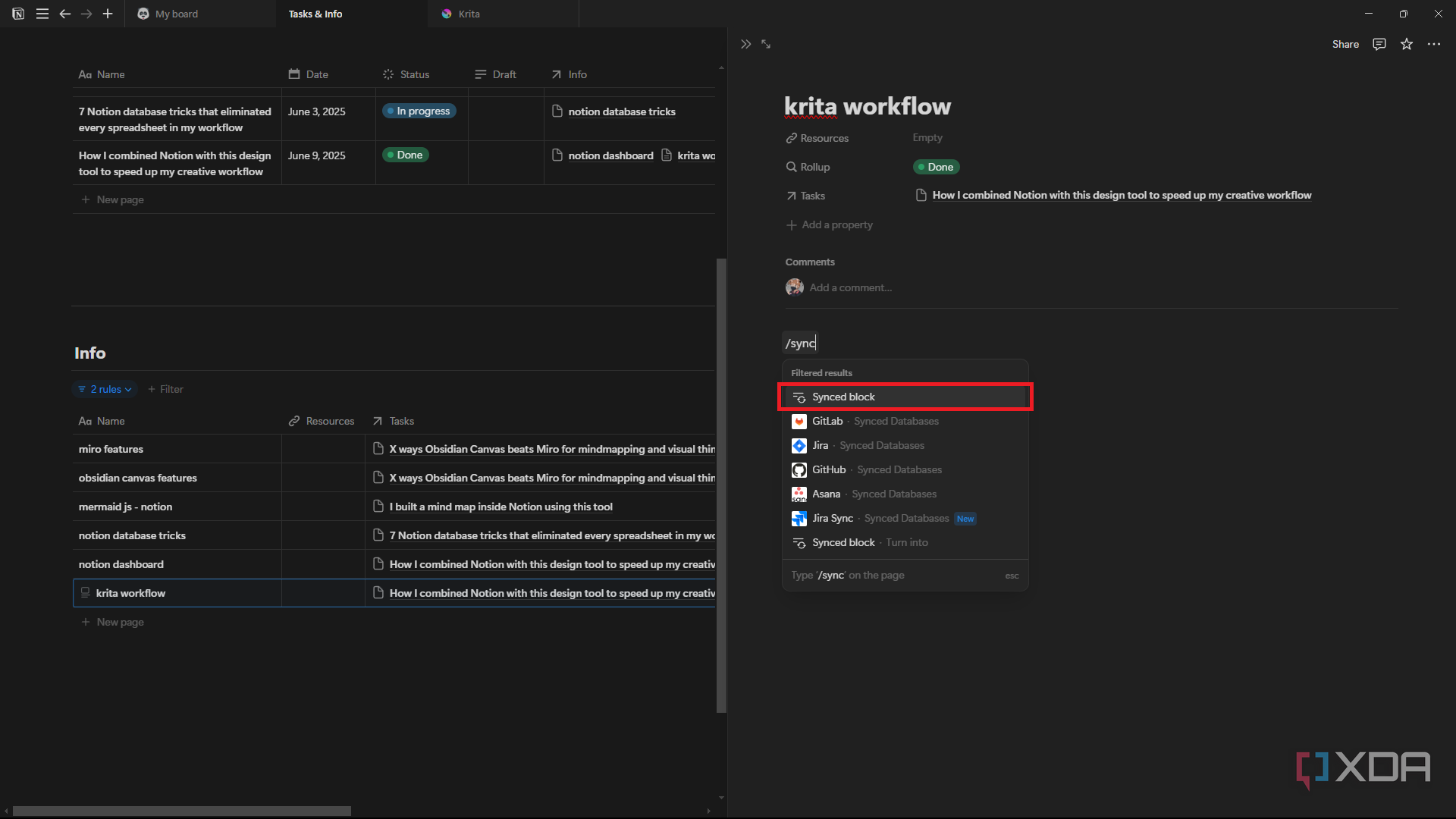
Task: Click the horizontal scrollbar at bottom
Action: coord(182,811)
